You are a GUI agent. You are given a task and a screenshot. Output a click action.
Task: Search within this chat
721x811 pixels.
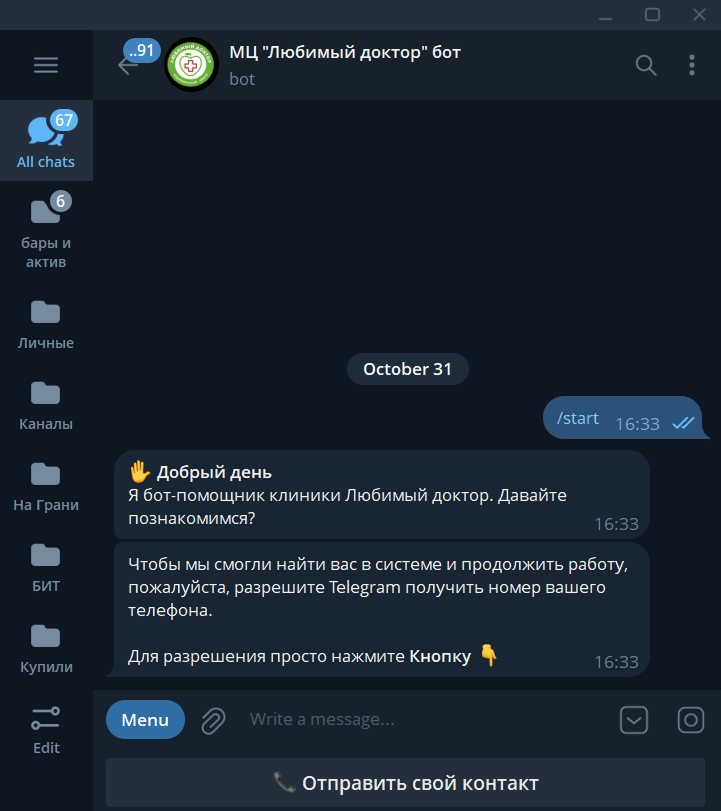click(645, 65)
